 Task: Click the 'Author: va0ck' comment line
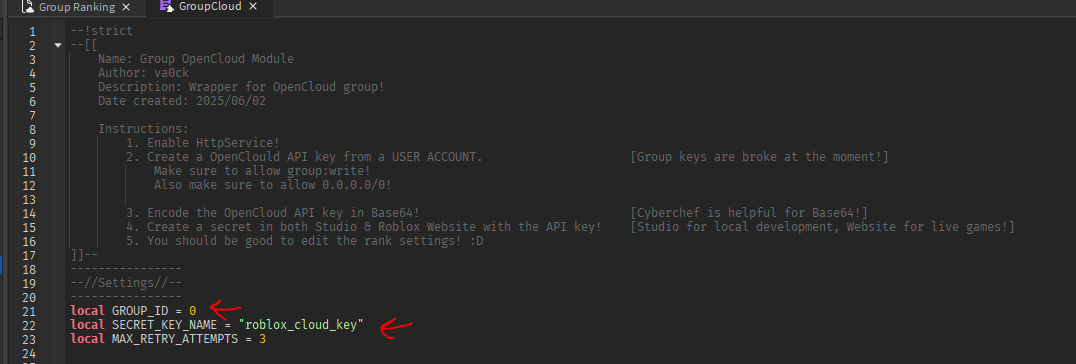click(143, 73)
